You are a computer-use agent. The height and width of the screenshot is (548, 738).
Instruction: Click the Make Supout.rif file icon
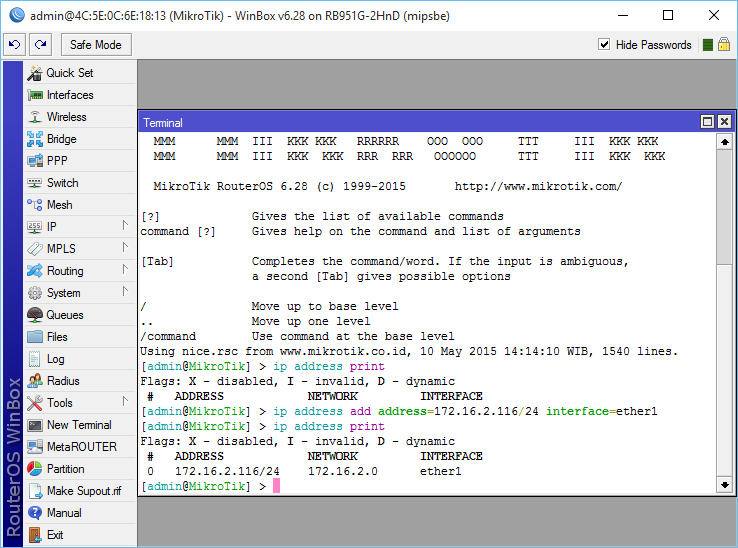(x=35, y=491)
